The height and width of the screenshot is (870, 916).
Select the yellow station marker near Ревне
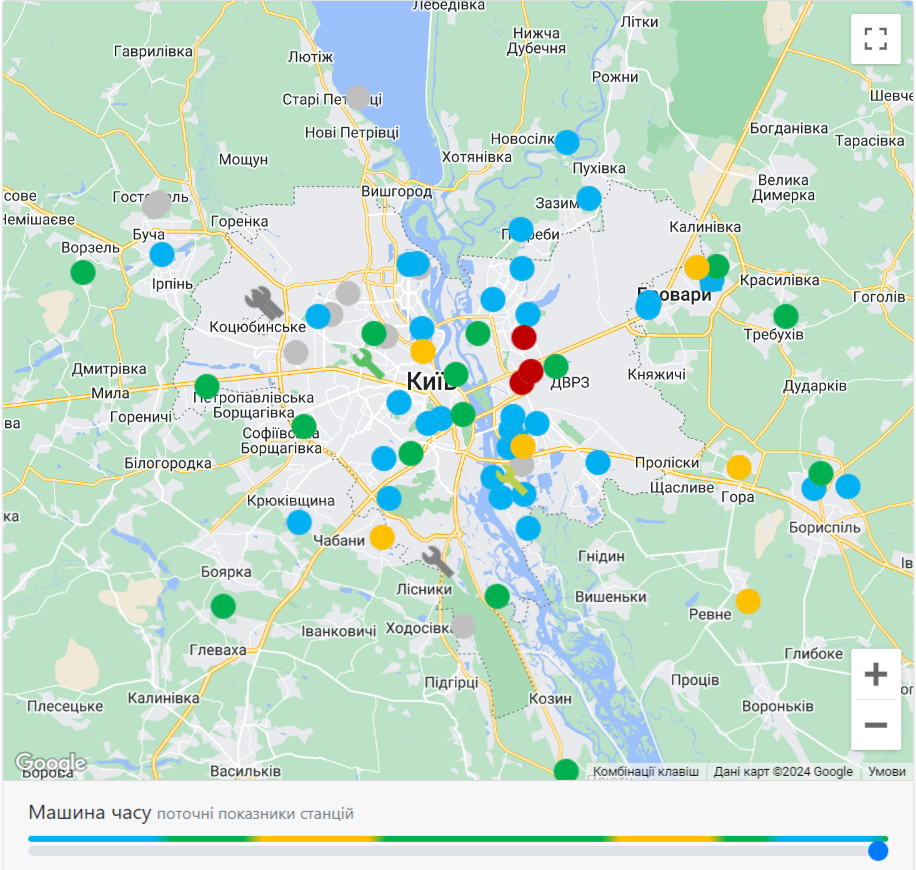(748, 601)
